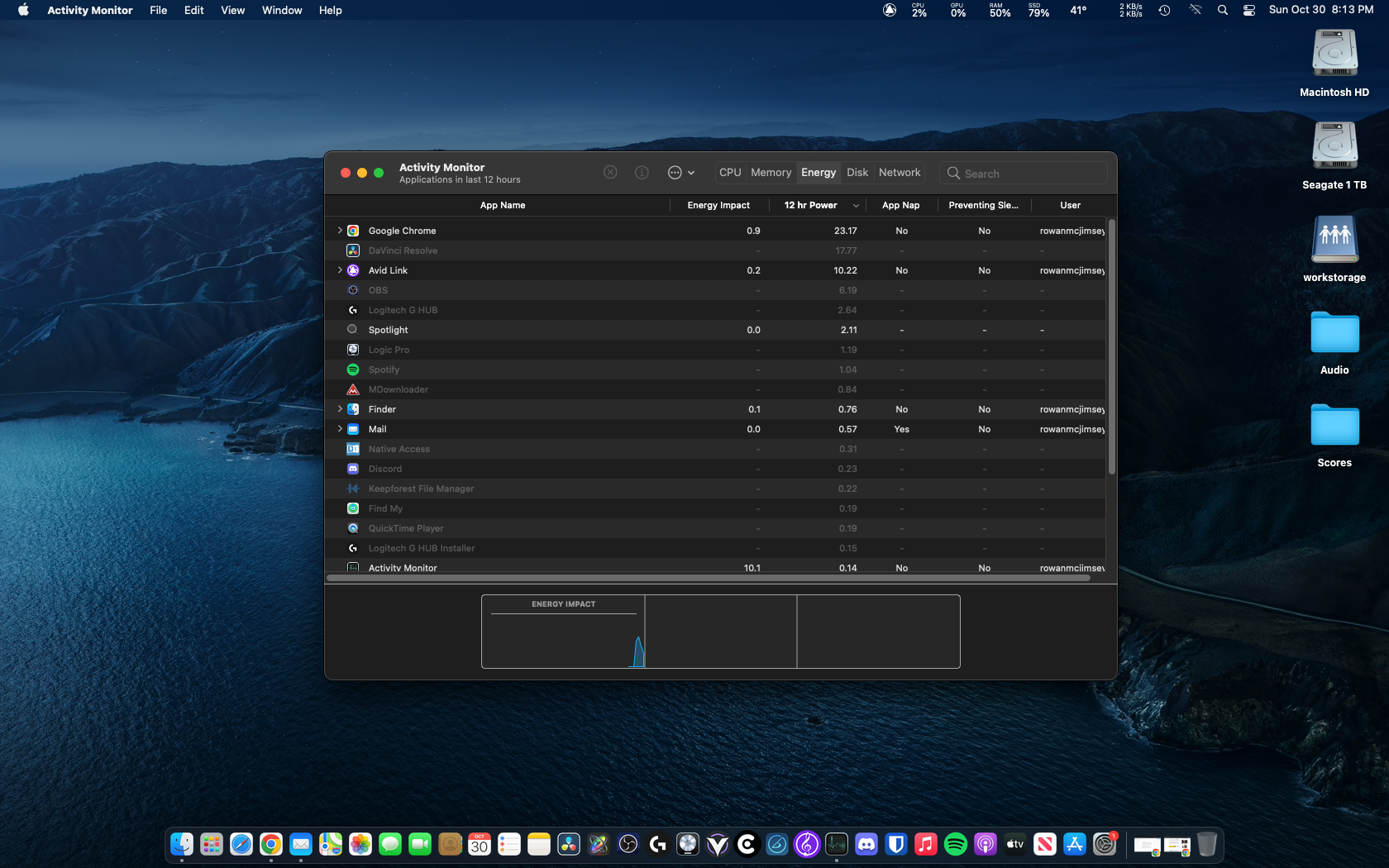
Task: Click the 12 hr Power column header
Action: tap(810, 205)
